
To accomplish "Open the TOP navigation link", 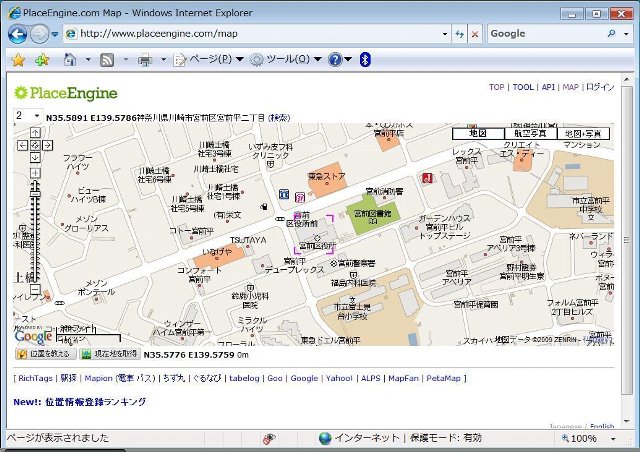I will click(496, 87).
